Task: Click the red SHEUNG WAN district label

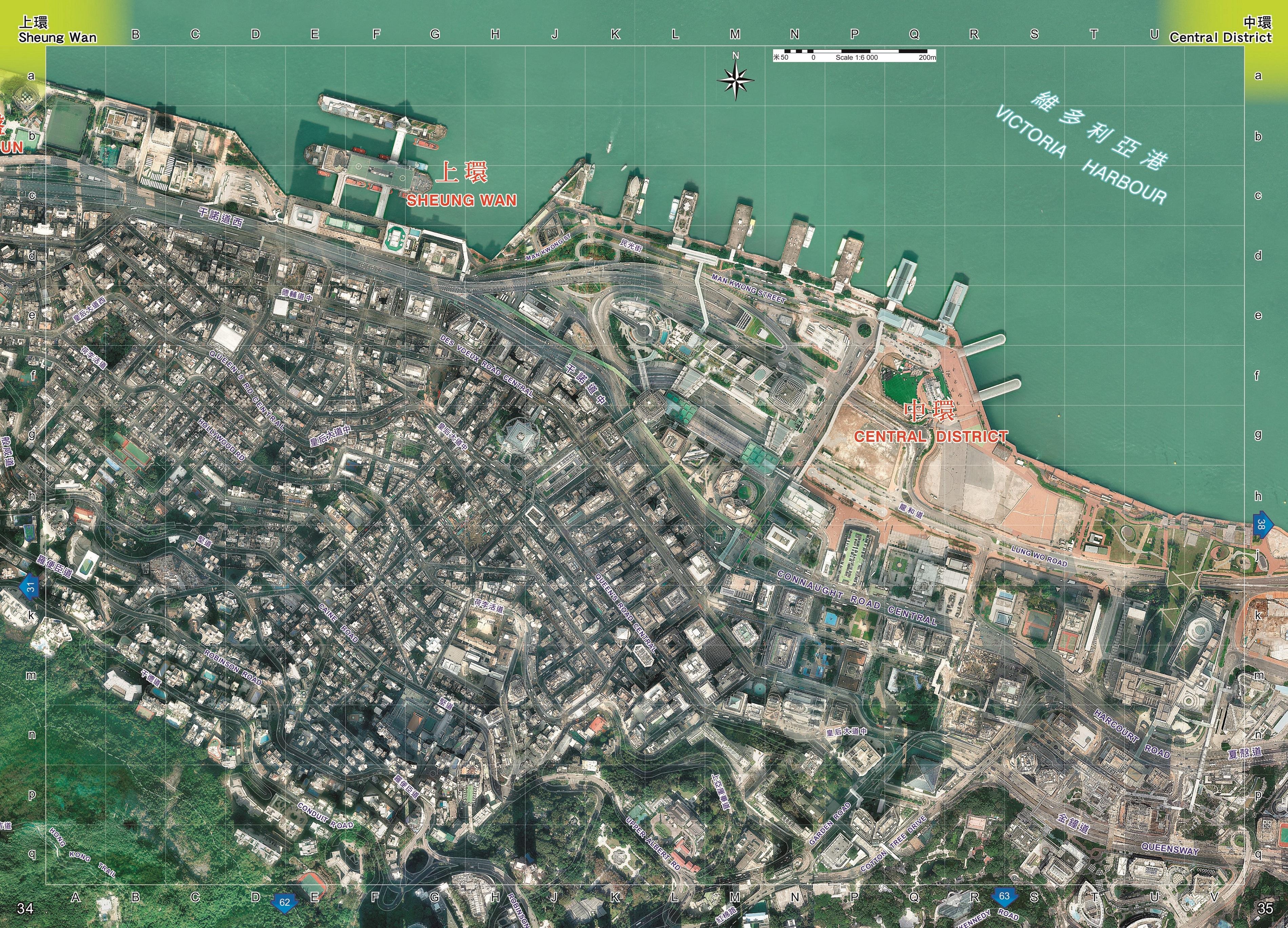Action: (461, 200)
